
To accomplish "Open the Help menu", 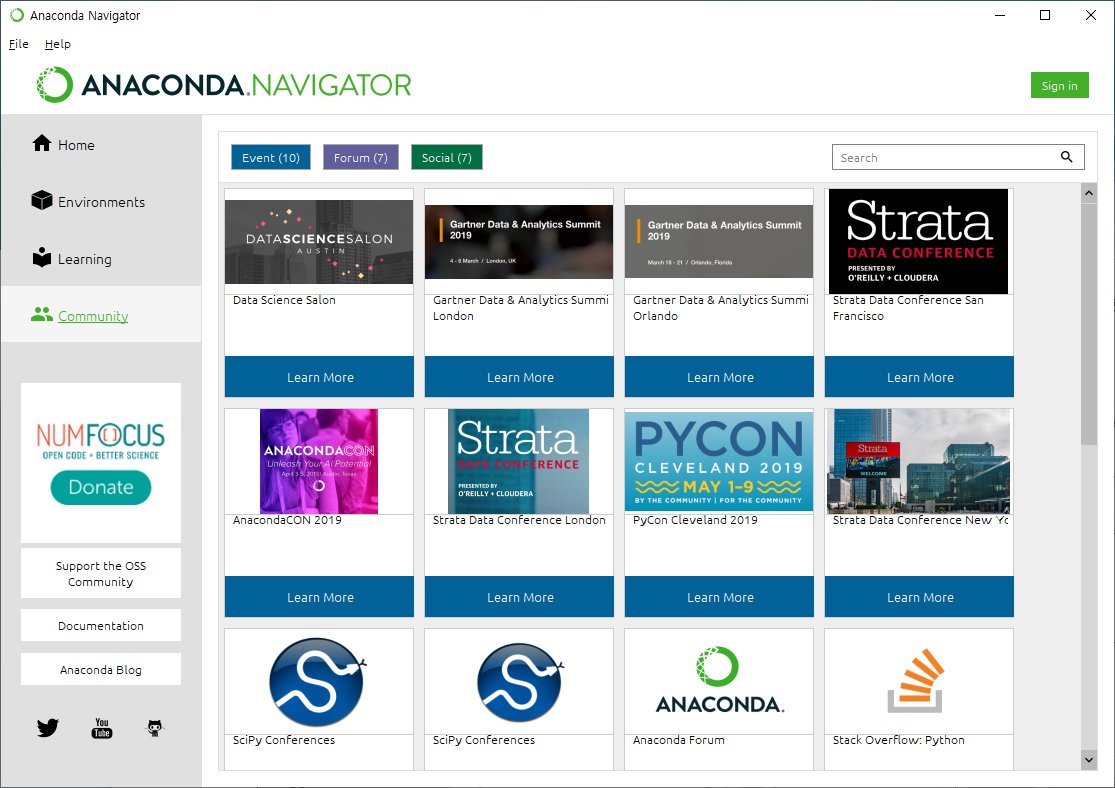I will (58, 44).
